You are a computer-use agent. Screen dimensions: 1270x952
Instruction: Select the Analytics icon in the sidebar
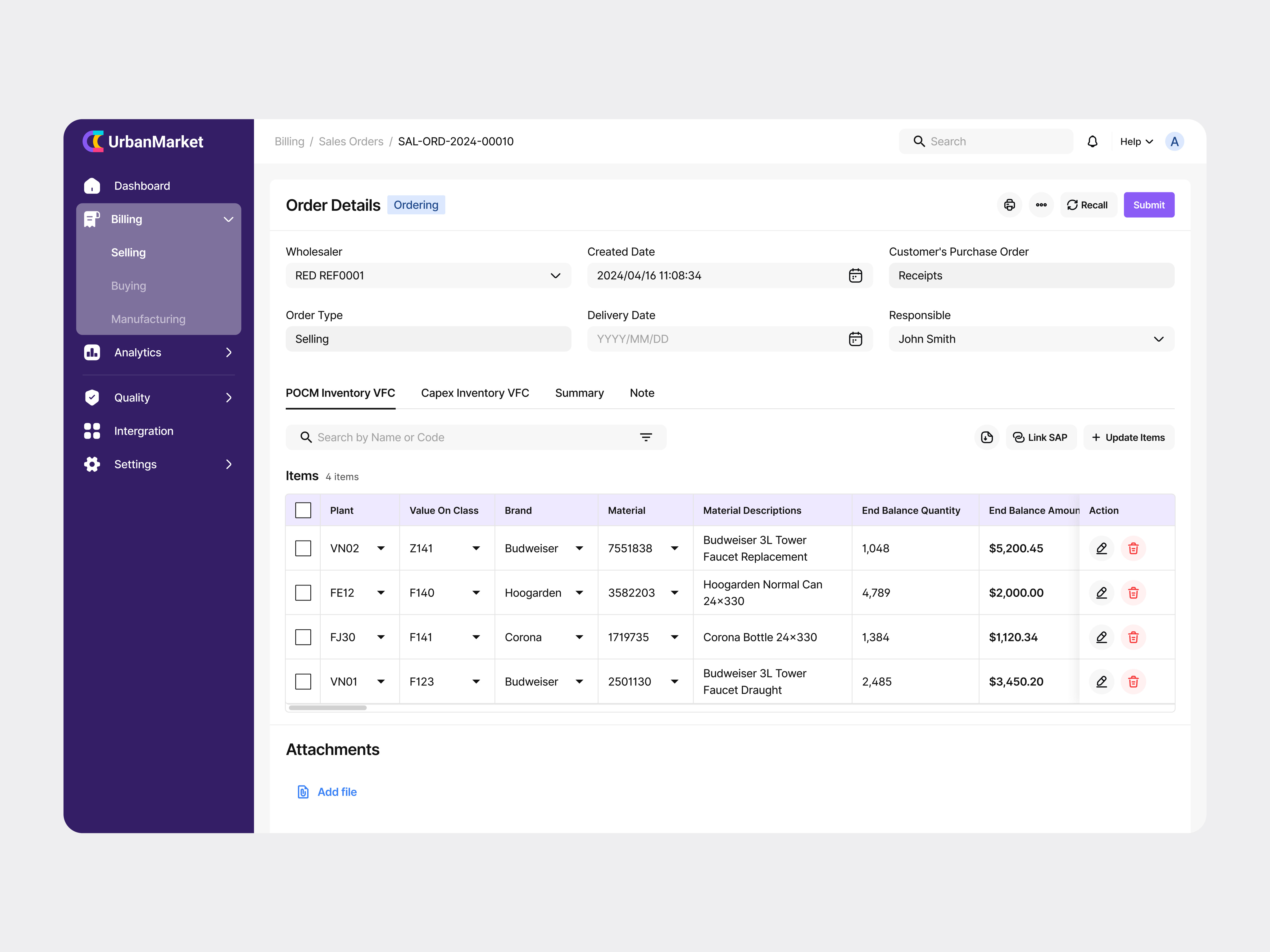pos(92,352)
